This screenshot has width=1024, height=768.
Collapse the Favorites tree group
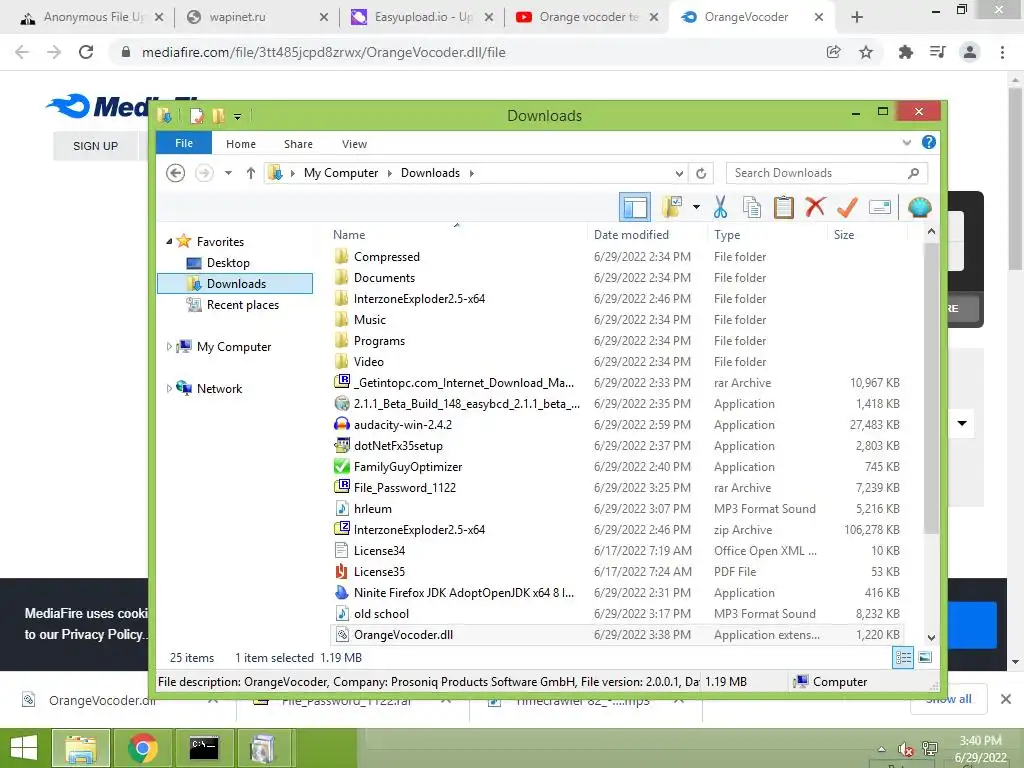click(x=169, y=241)
